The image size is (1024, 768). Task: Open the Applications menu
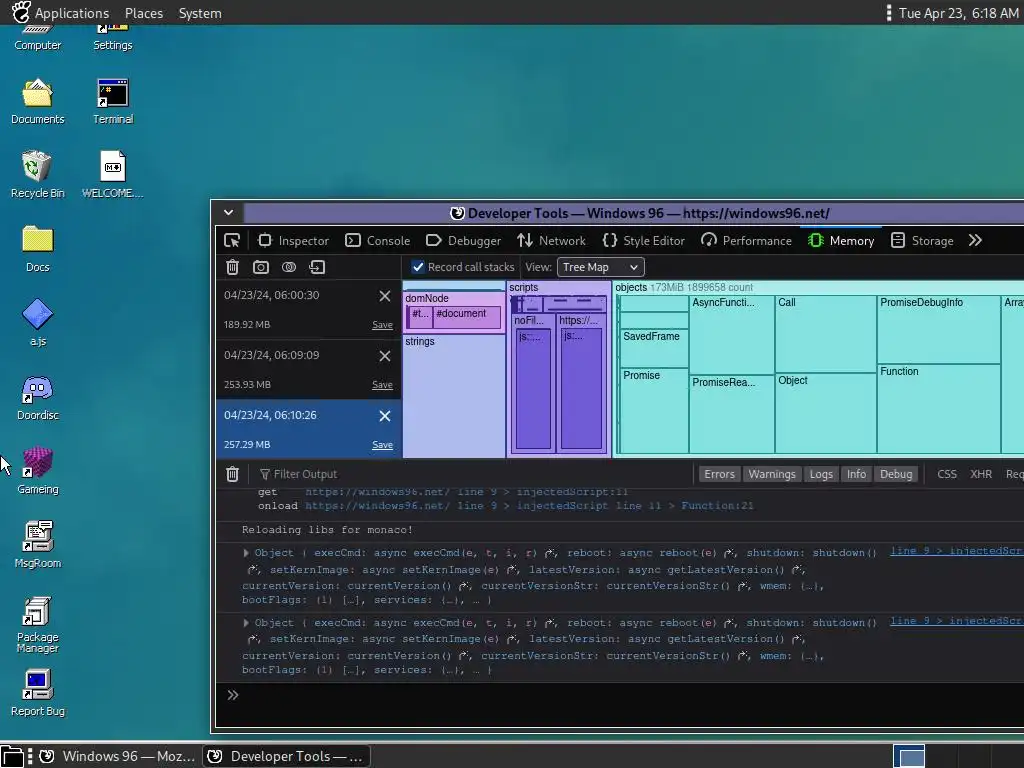coord(60,12)
